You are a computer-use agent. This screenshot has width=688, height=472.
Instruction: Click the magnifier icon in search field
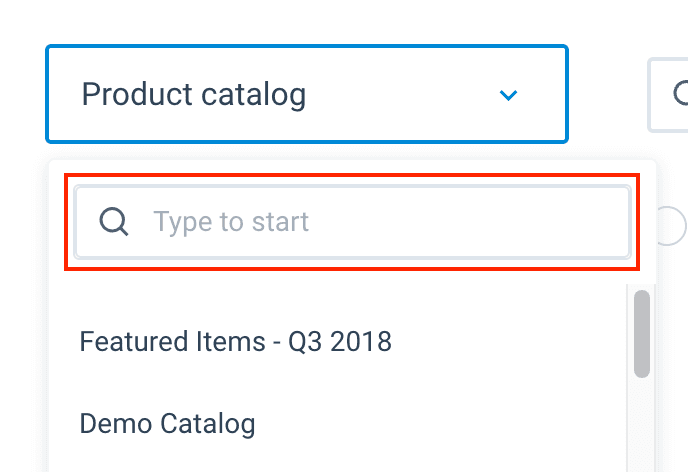click(114, 221)
